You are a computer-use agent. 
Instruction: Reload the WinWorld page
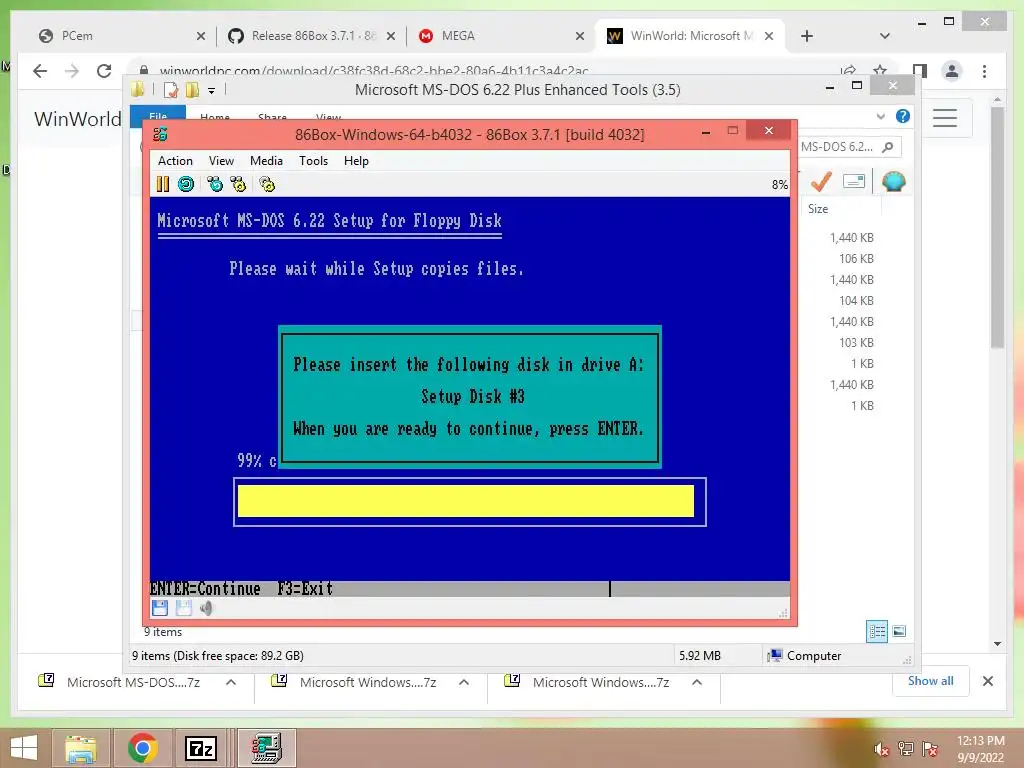coord(104,71)
